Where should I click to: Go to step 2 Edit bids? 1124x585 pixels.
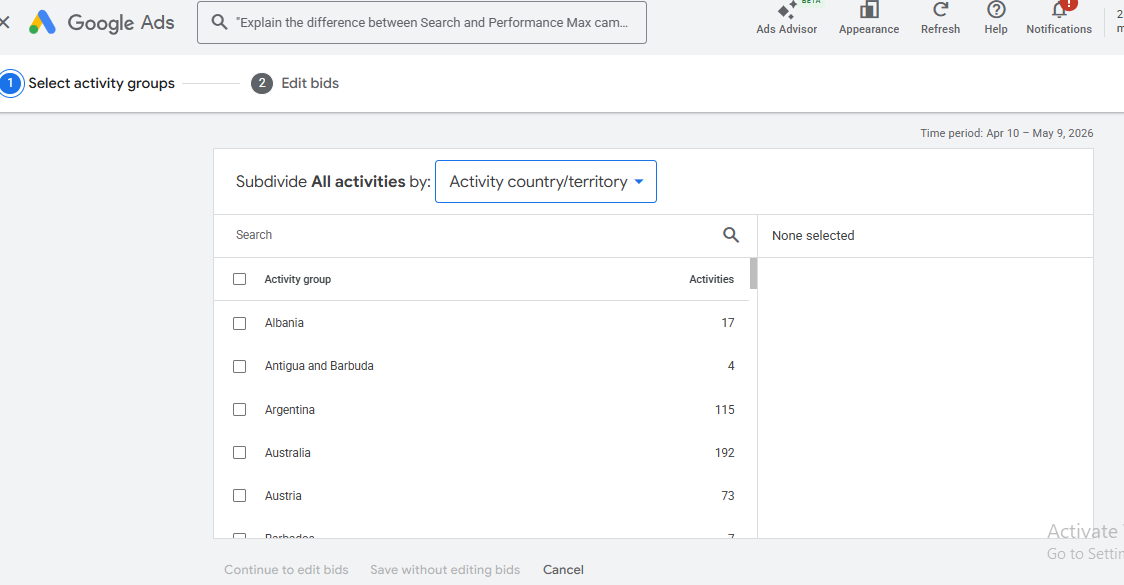[x=295, y=83]
